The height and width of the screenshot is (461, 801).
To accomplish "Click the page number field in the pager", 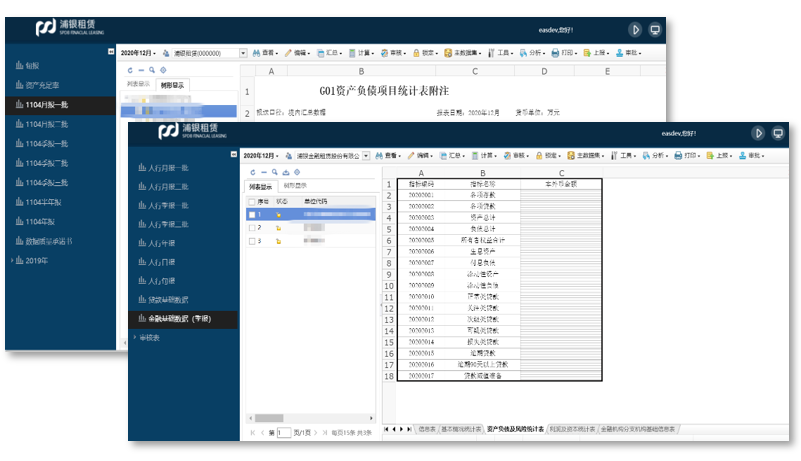I will (x=284, y=432).
